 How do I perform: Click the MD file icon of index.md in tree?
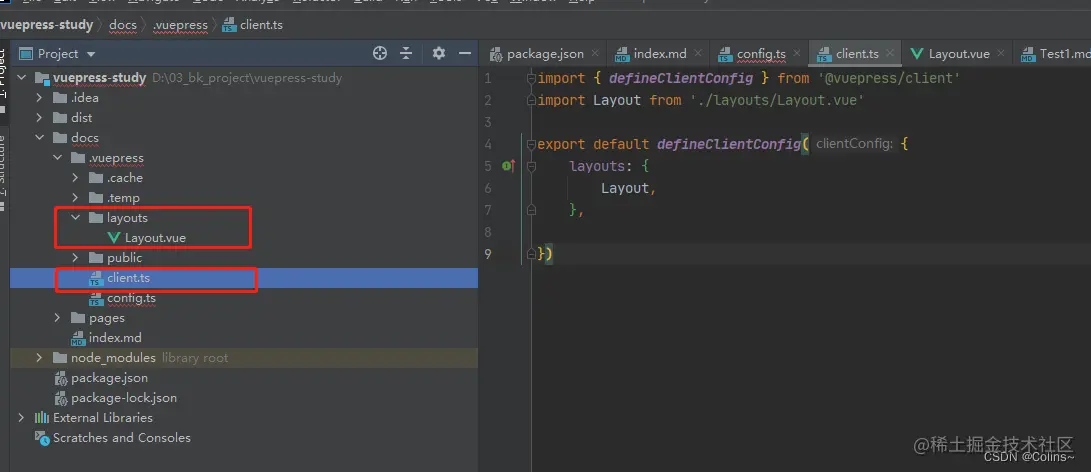78,338
